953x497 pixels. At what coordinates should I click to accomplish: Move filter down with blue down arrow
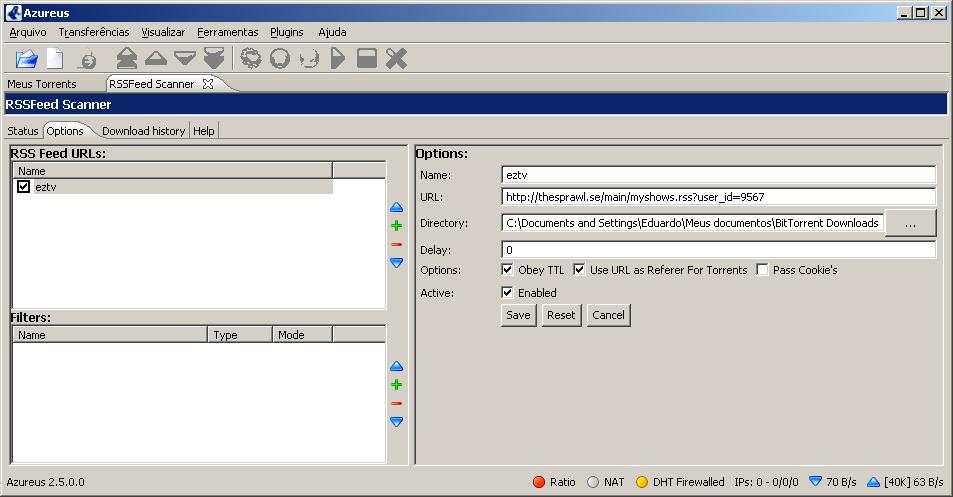[x=396, y=422]
